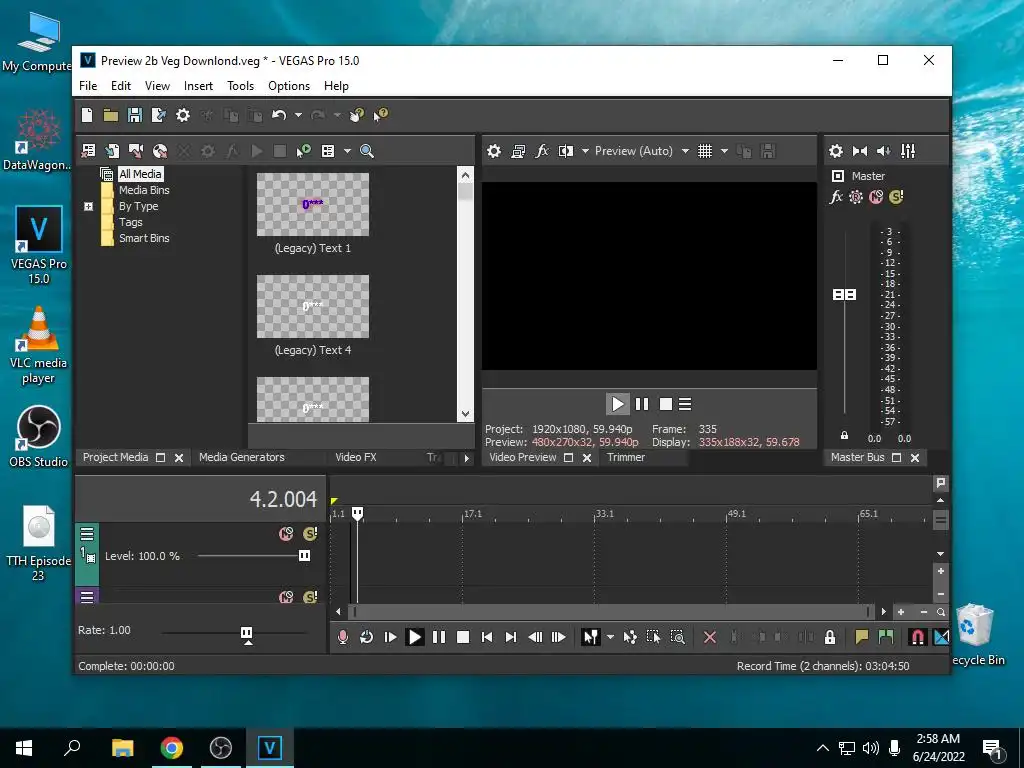The width and height of the screenshot is (1024, 768).
Task: Toggle Auto Preview in Project Media toolbar
Action: click(304, 151)
